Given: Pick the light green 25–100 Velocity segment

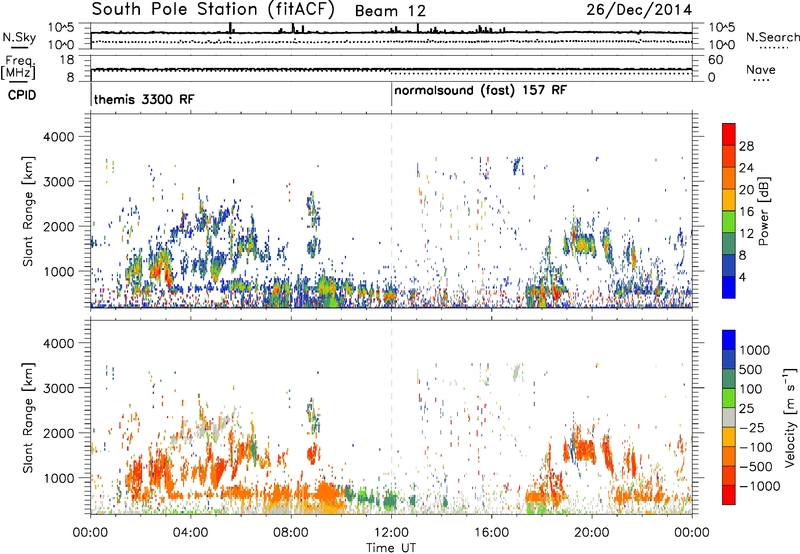Looking at the screenshot, I should point(729,398).
